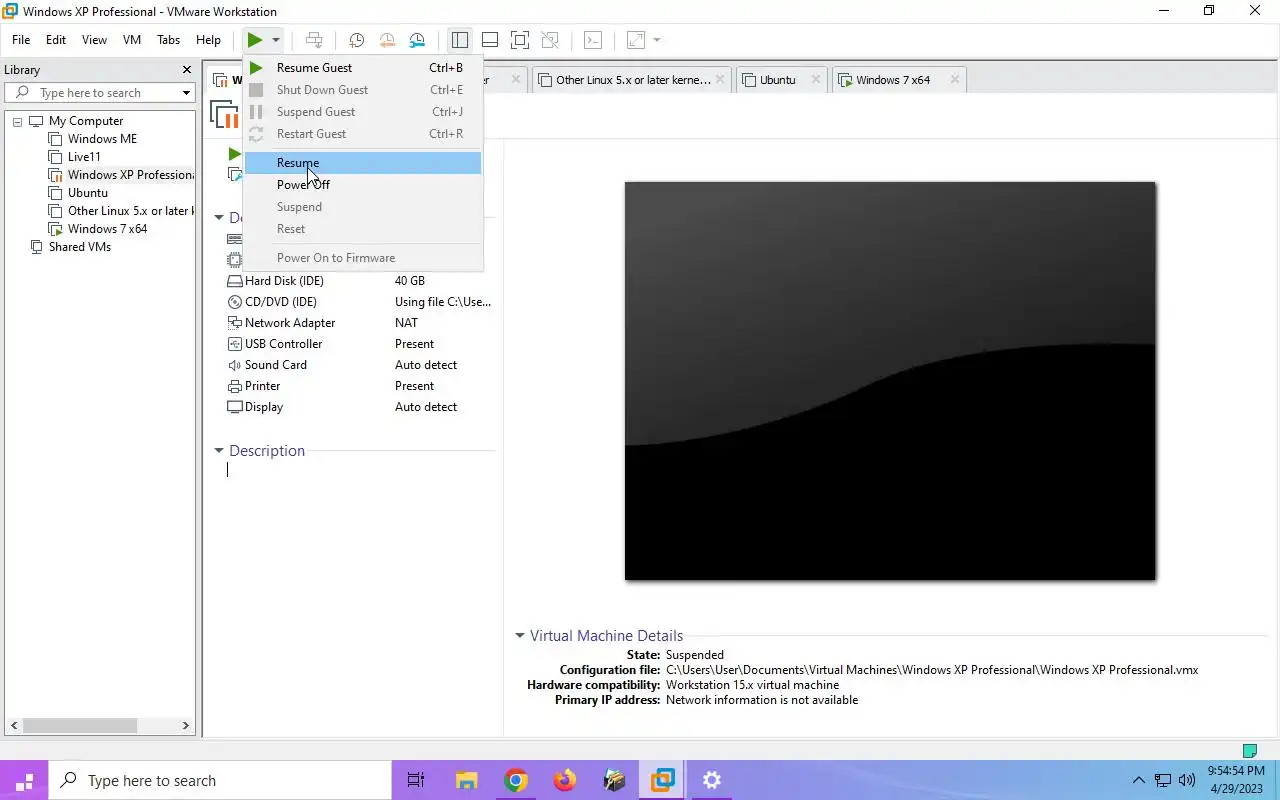Open Task View on the taskbar

click(x=416, y=781)
